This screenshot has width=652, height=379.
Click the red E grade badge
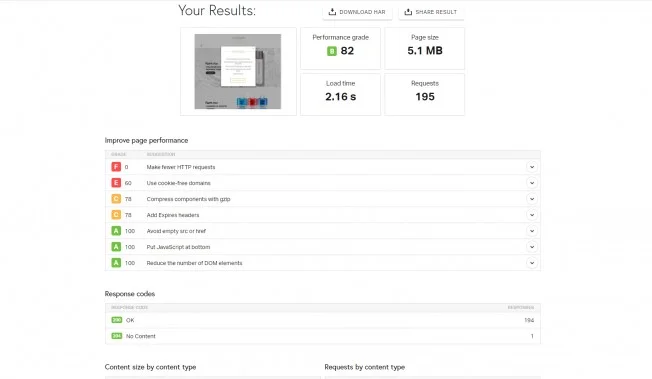[x=116, y=183]
